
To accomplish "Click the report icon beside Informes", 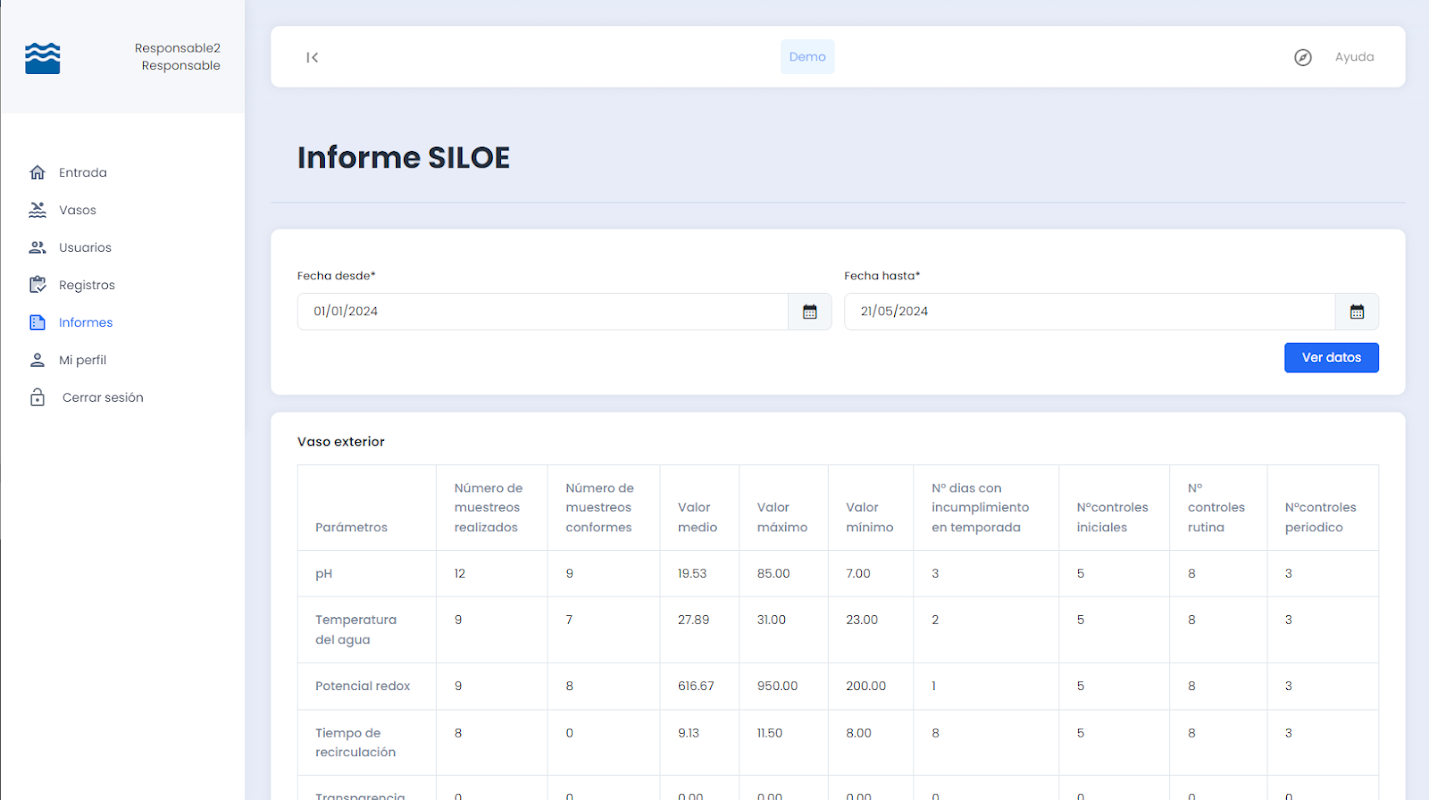I will click(38, 322).
